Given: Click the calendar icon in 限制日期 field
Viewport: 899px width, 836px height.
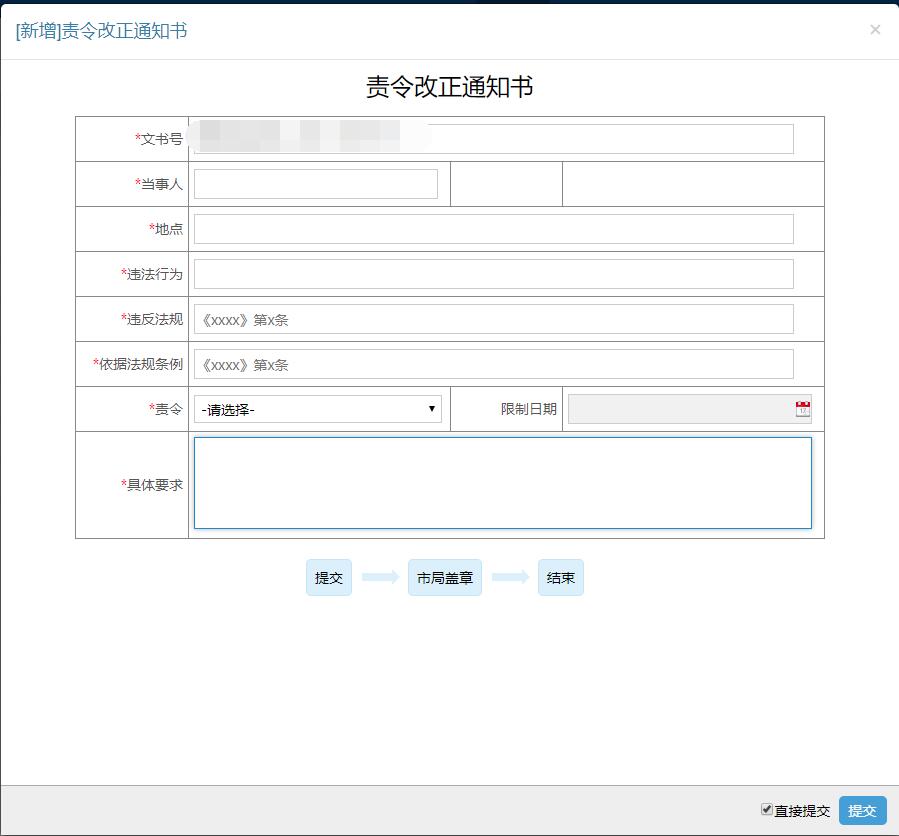Looking at the screenshot, I should point(802,409).
